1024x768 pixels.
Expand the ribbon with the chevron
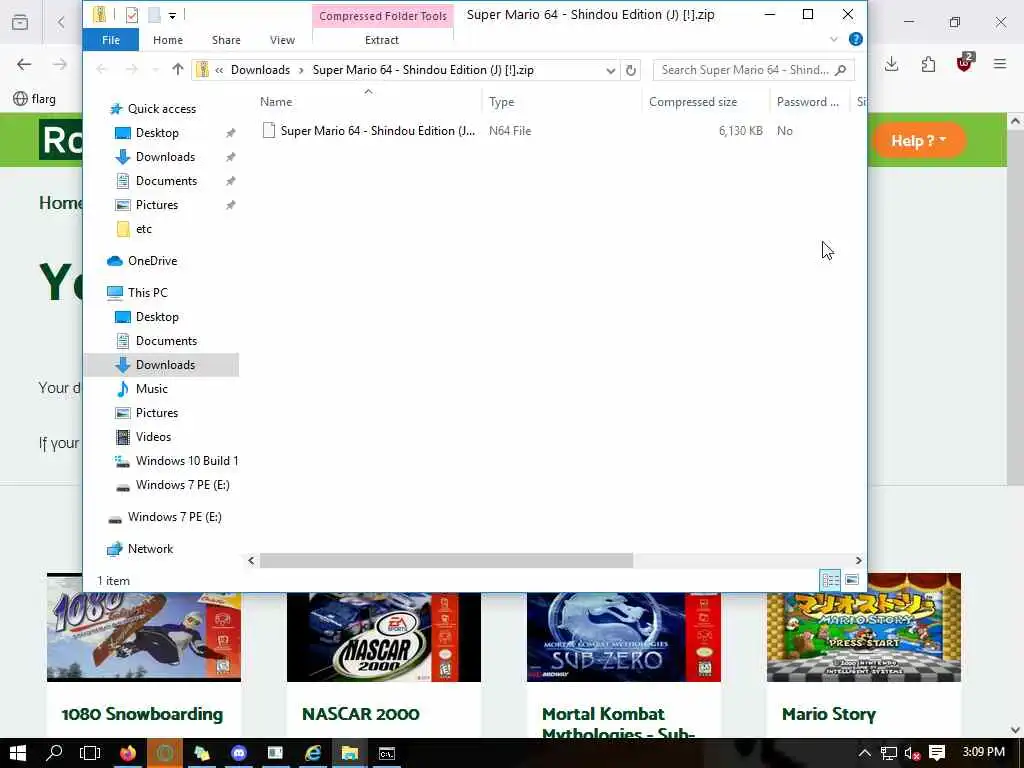tap(833, 40)
